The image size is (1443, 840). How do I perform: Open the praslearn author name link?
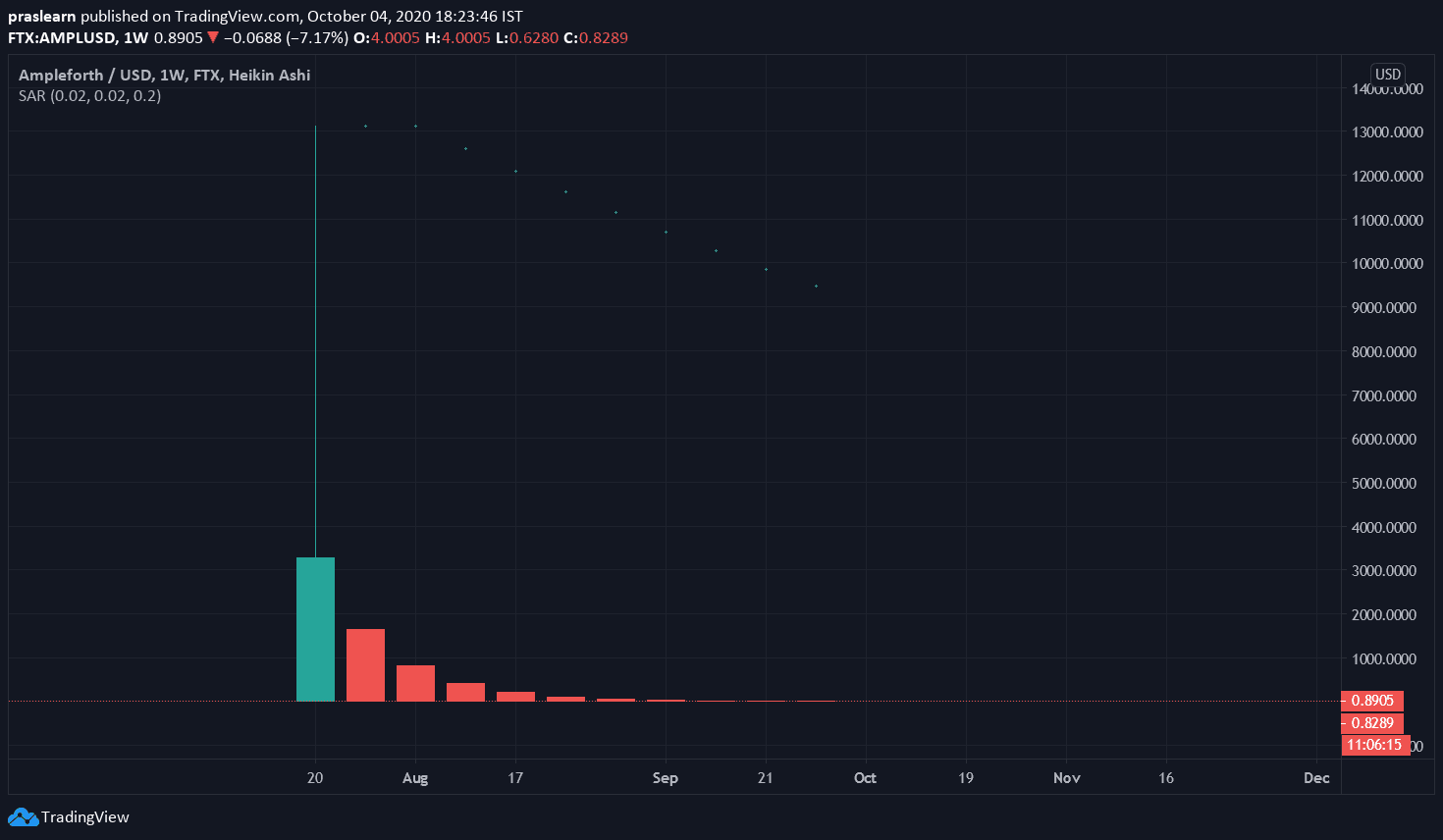point(41,17)
